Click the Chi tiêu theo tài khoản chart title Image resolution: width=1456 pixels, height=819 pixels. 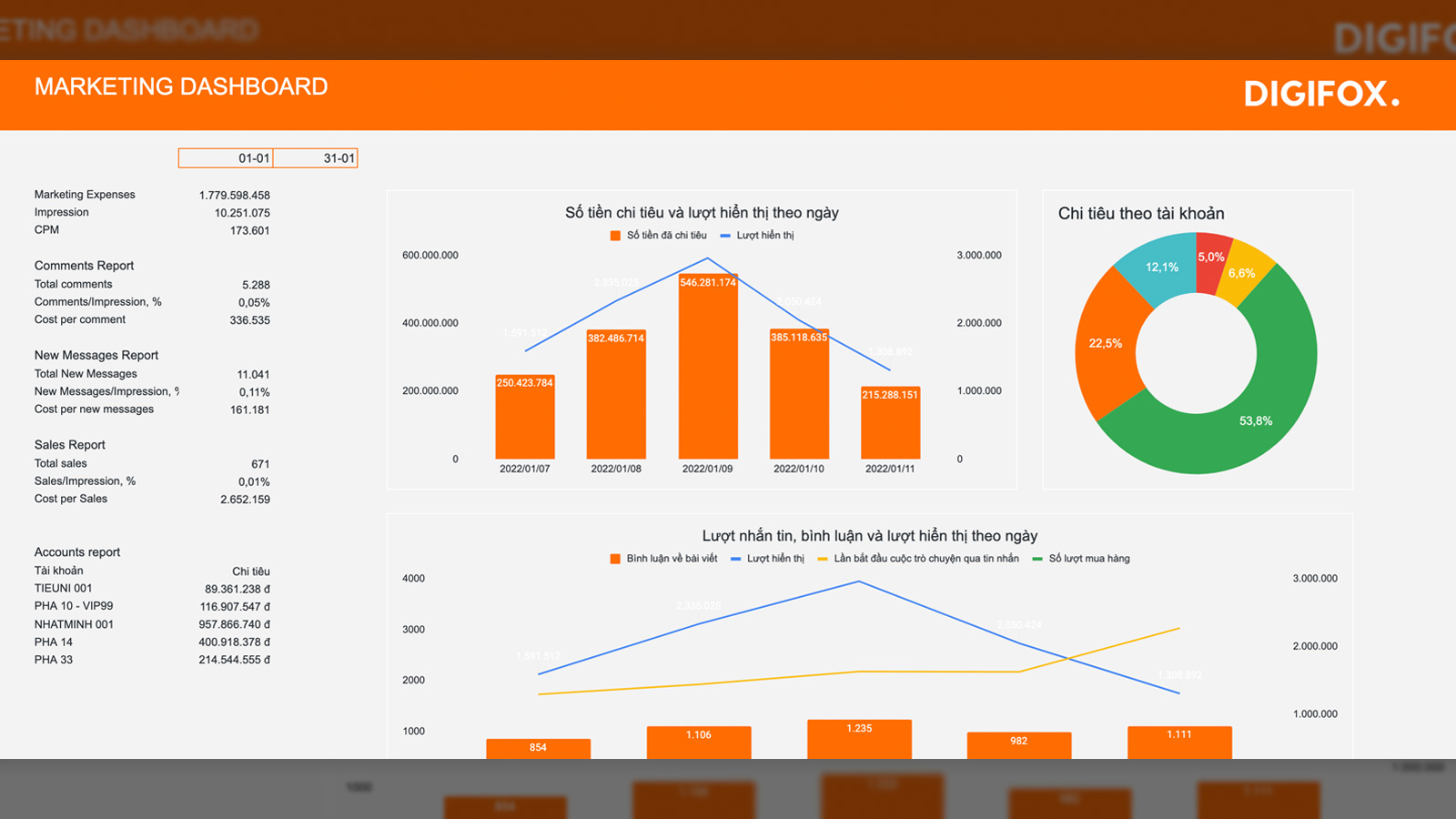1140,214
